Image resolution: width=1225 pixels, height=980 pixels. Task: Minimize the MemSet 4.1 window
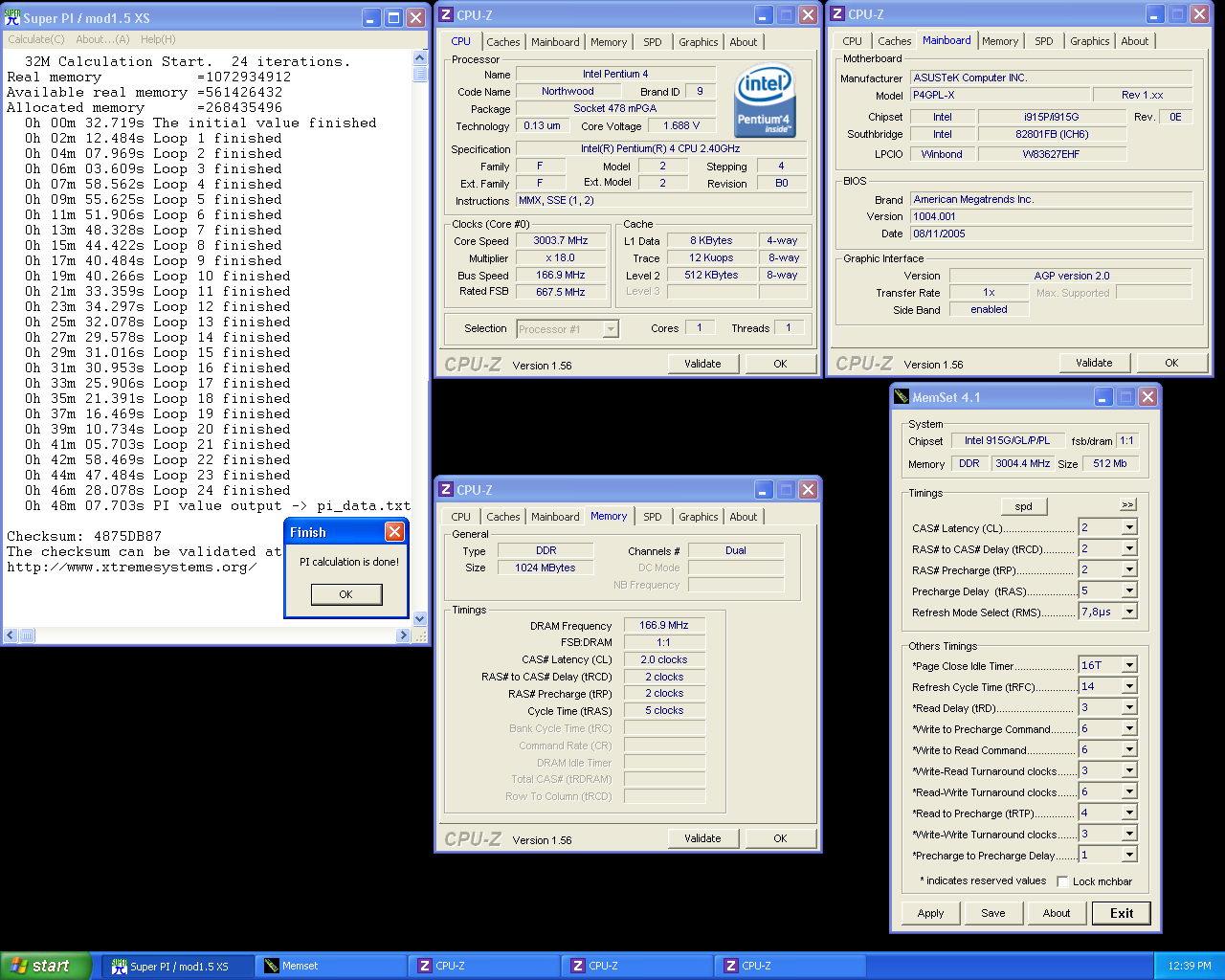(1103, 397)
